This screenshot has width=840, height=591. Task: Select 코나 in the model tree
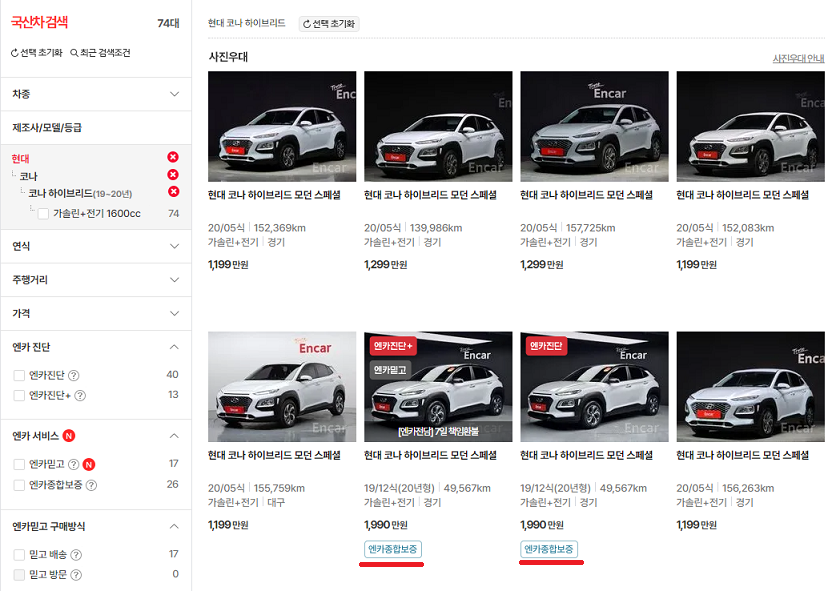(28, 176)
